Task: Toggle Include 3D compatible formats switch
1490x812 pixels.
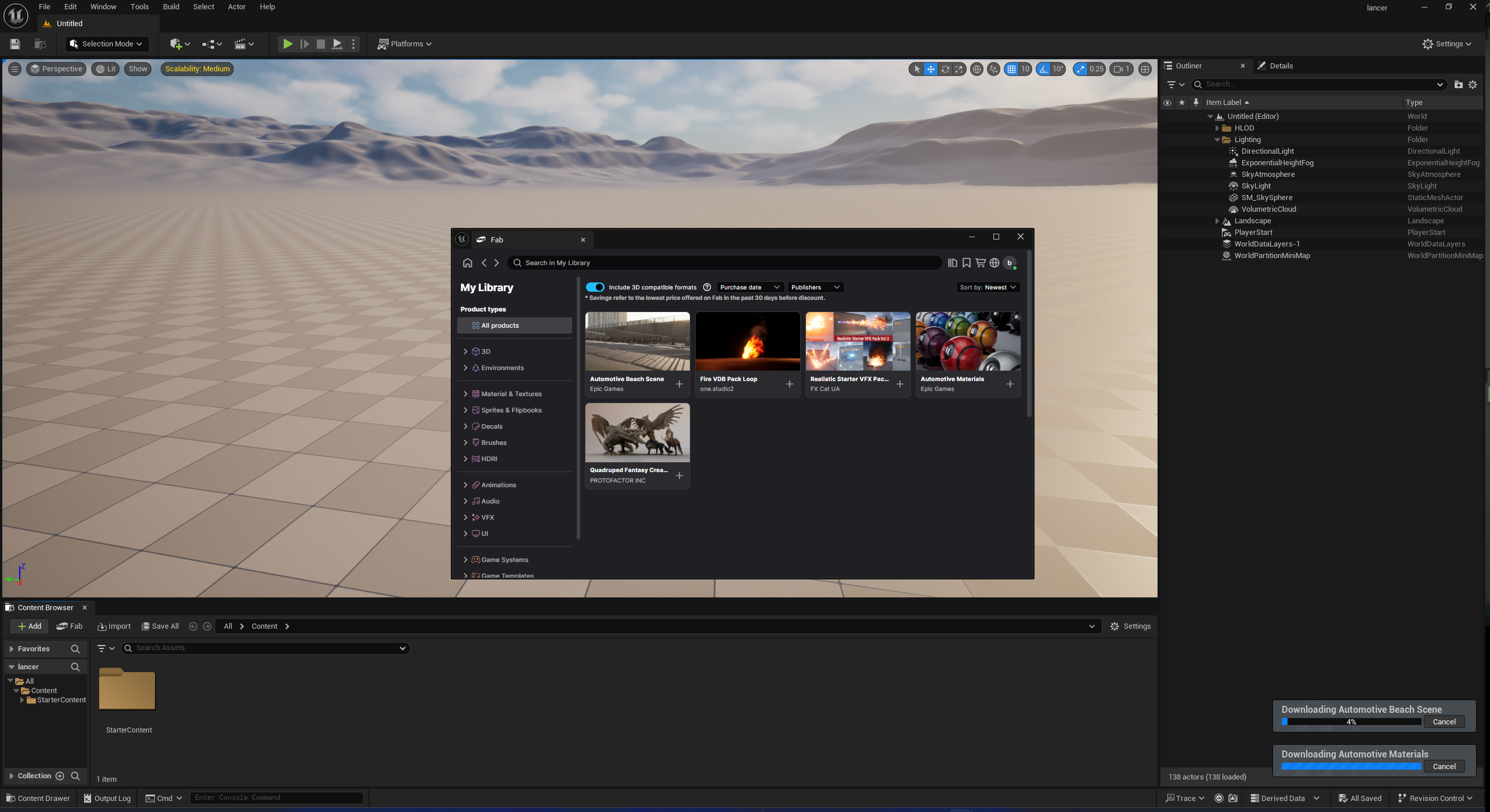Action: (x=595, y=287)
